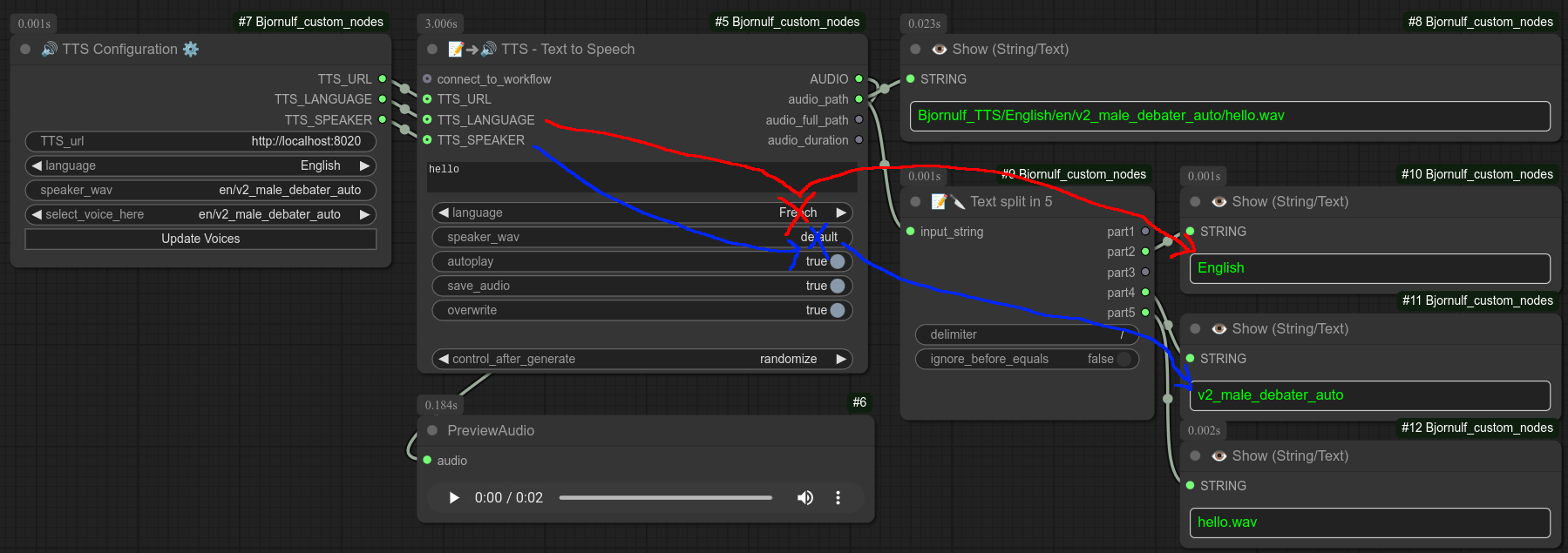
Task: Click the AUDIO output connector
Action: (x=859, y=79)
